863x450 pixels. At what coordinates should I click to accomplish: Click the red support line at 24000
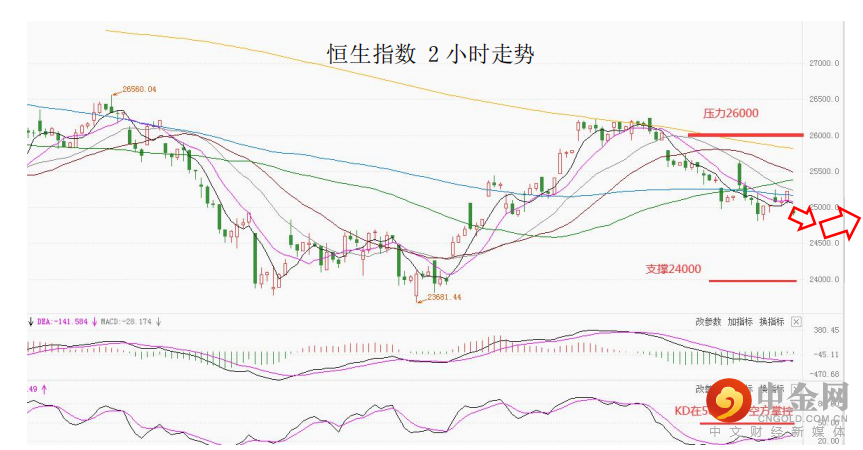[752, 281]
